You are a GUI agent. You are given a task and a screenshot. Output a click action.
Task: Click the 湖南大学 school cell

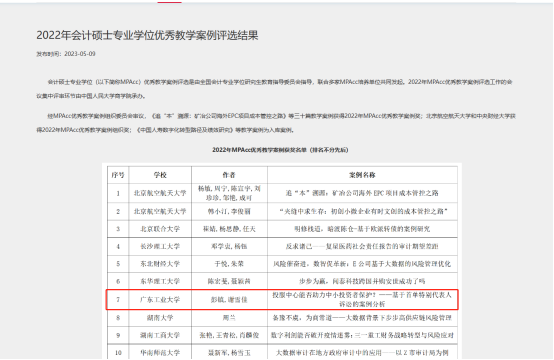pos(160,318)
